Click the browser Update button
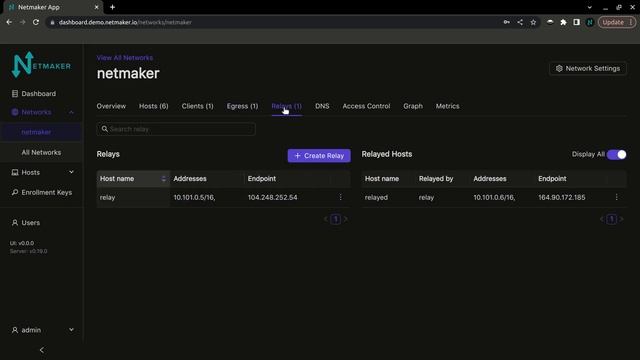640x360 pixels. [616, 22]
